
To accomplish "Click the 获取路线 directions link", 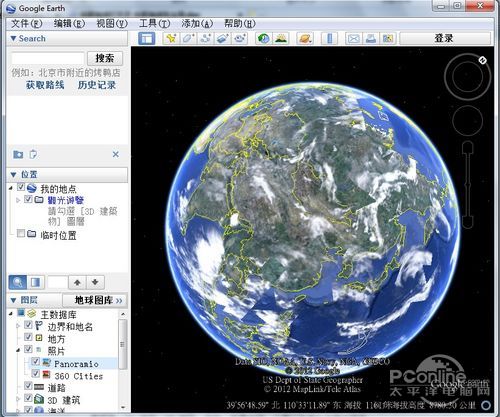I will click(x=45, y=85).
